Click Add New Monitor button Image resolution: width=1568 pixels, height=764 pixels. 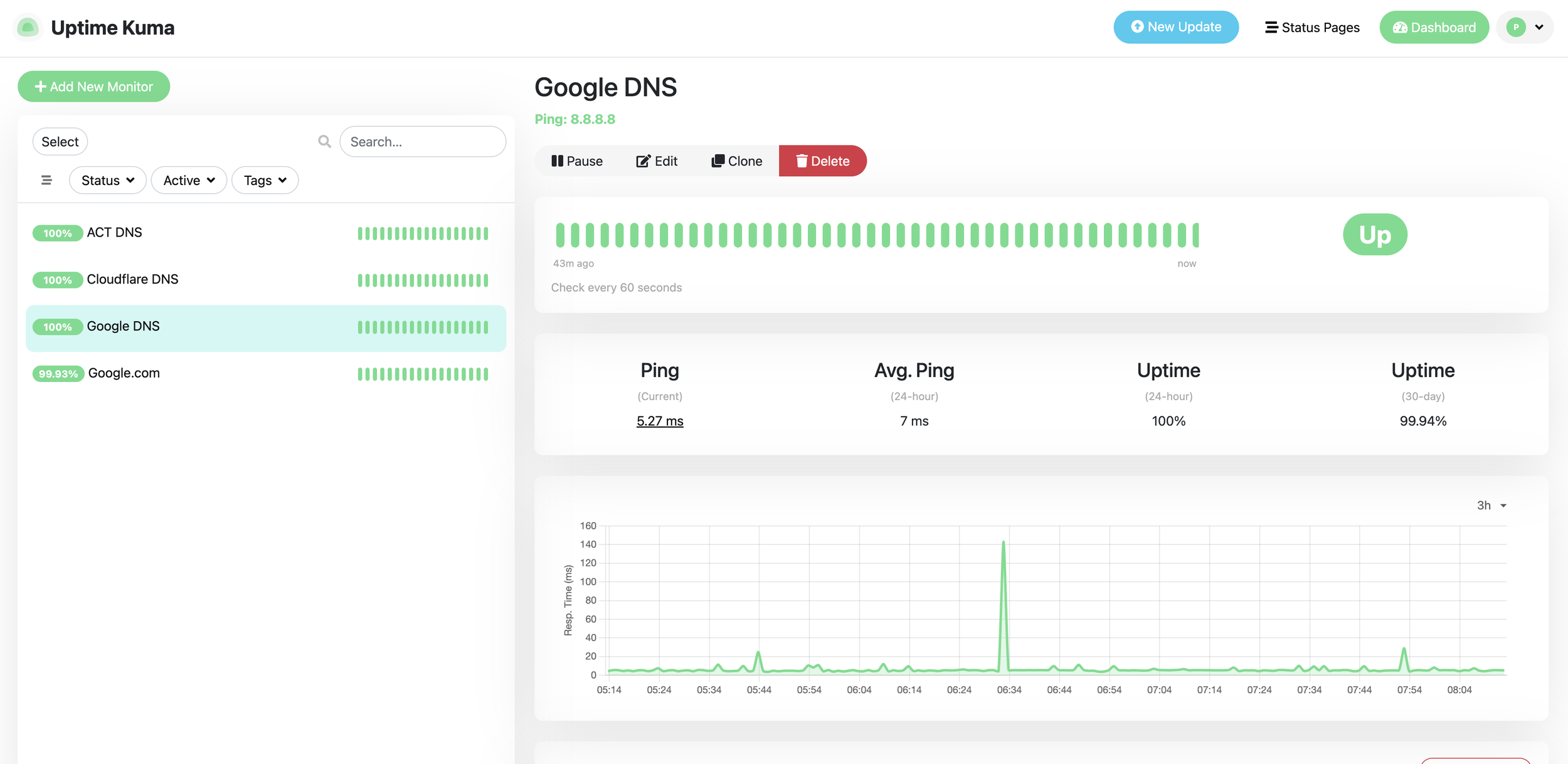point(93,87)
